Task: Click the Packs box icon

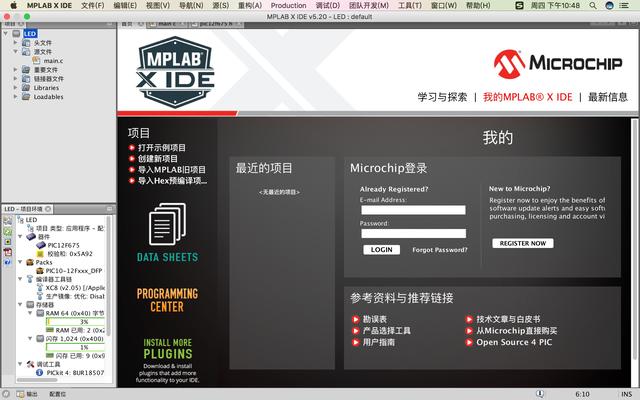Action: pyautogui.click(x=30, y=262)
